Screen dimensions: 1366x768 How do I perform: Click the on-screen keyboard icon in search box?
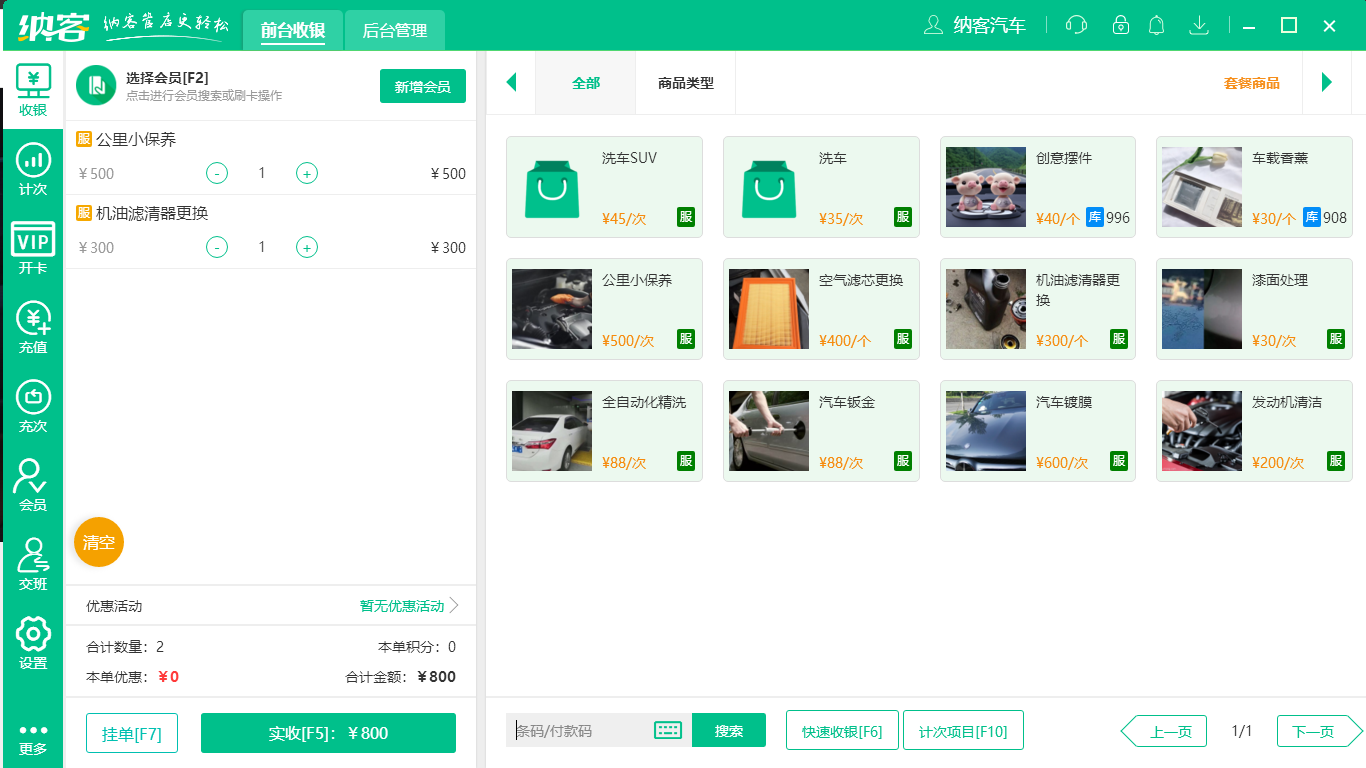click(668, 730)
